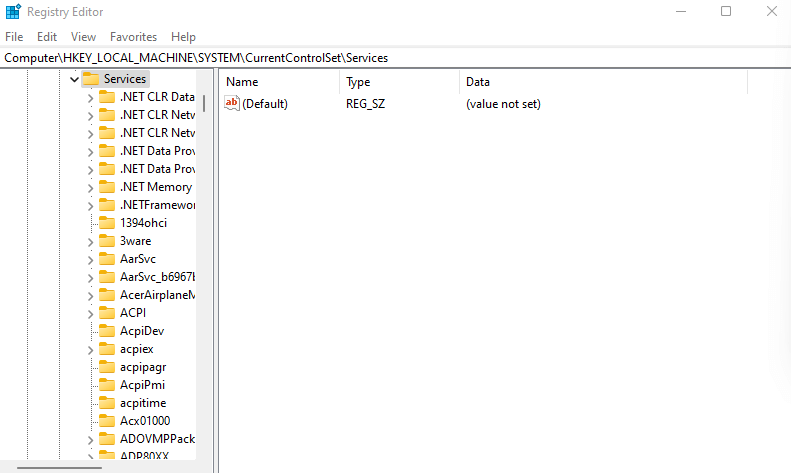Open the File menu
The height and width of the screenshot is (473, 791).
[x=14, y=37]
